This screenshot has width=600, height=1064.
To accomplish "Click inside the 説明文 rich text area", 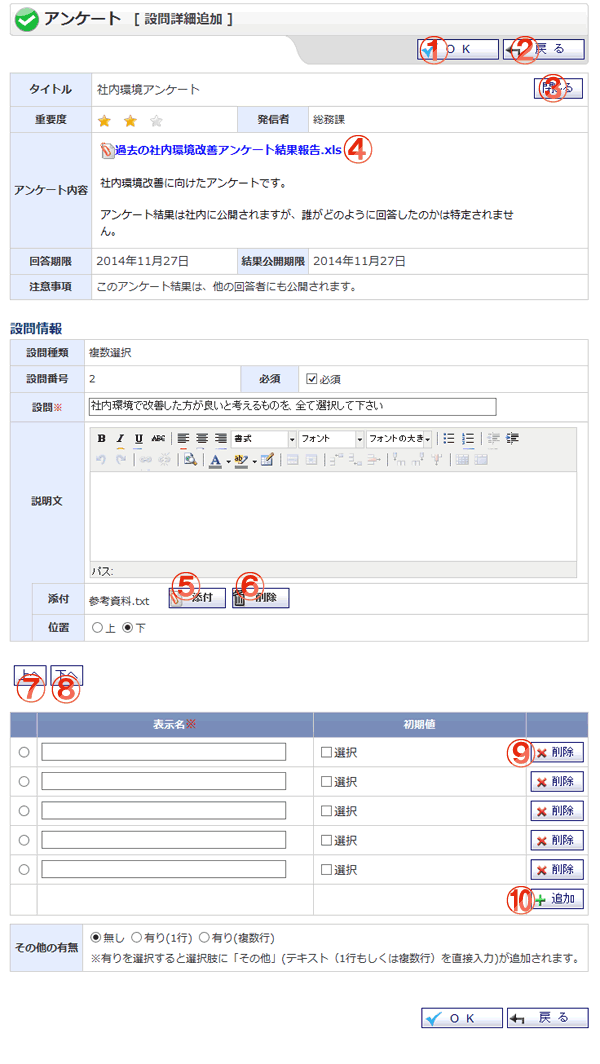I will 333,516.
